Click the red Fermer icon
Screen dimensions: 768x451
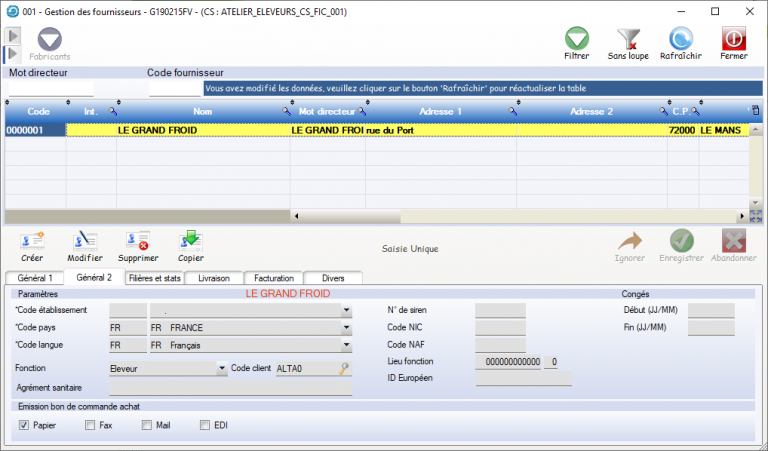[734, 39]
